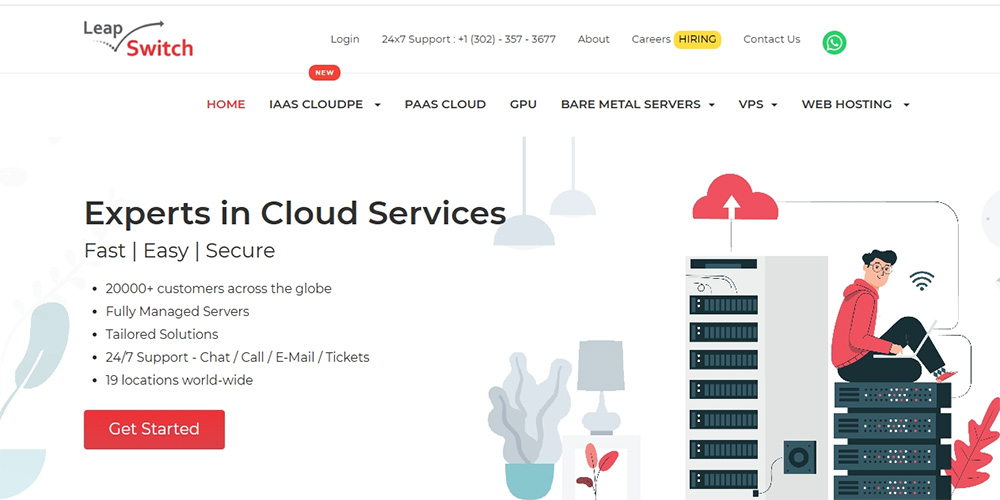This screenshot has height=500, width=1000.
Task: Expand IAAS CLOUDPE dropdown arrow
Action: [x=378, y=105]
